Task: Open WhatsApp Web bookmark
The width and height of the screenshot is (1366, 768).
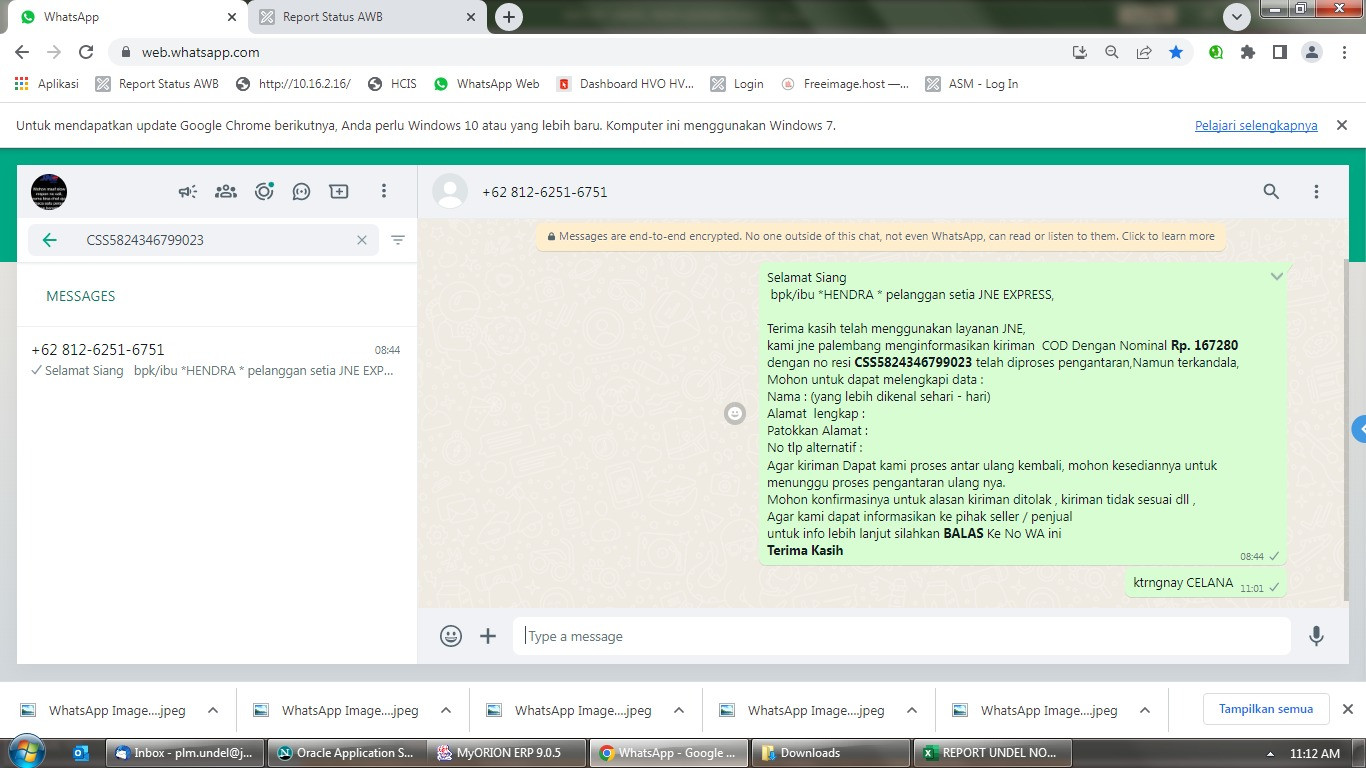Action: 487,84
